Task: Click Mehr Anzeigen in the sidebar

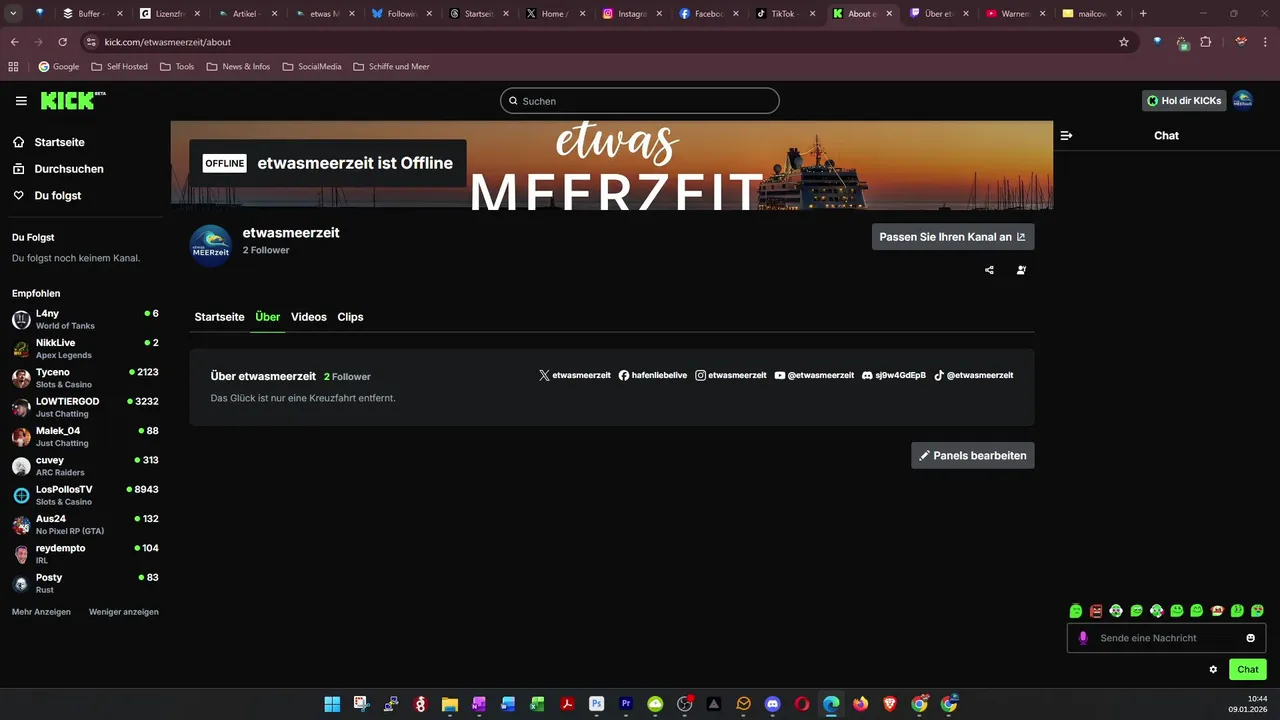Action: click(41, 612)
